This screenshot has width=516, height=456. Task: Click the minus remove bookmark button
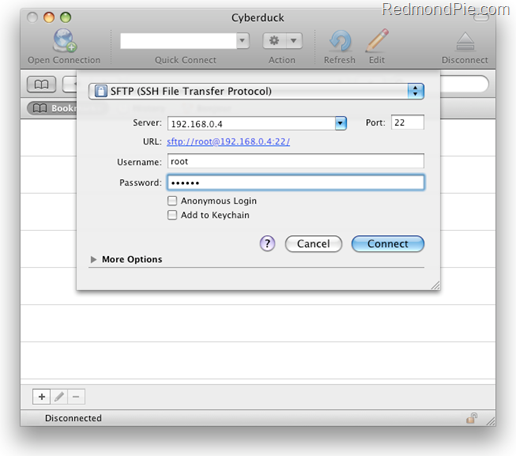(x=76, y=397)
